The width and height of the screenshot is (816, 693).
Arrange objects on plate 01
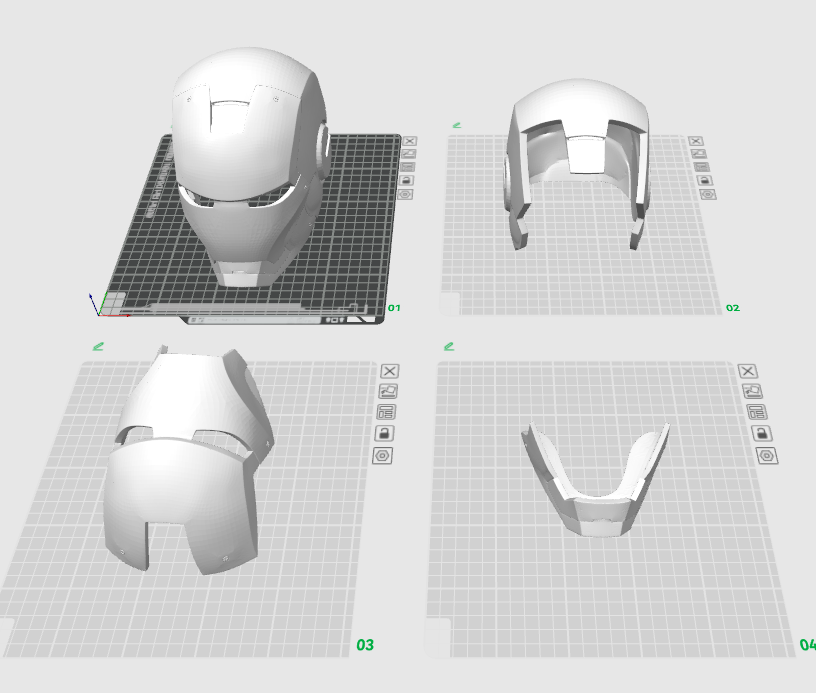(x=407, y=167)
